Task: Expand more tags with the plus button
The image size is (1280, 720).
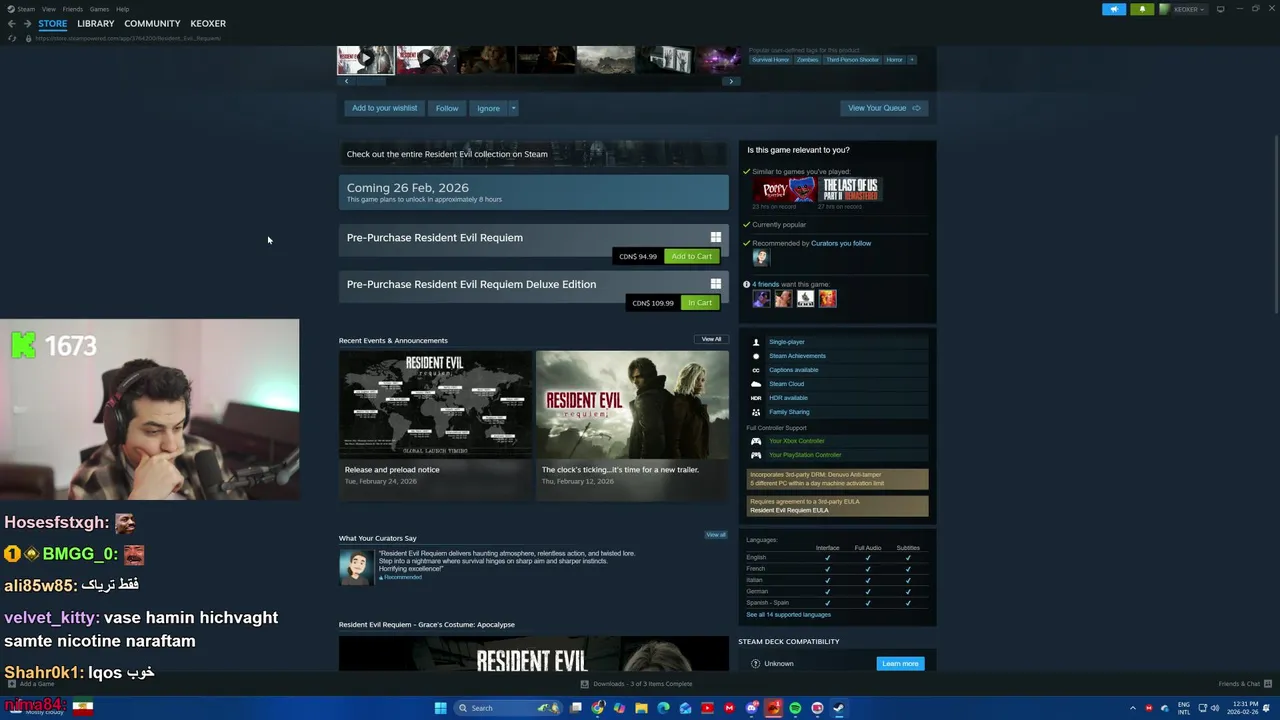Action: [911, 60]
